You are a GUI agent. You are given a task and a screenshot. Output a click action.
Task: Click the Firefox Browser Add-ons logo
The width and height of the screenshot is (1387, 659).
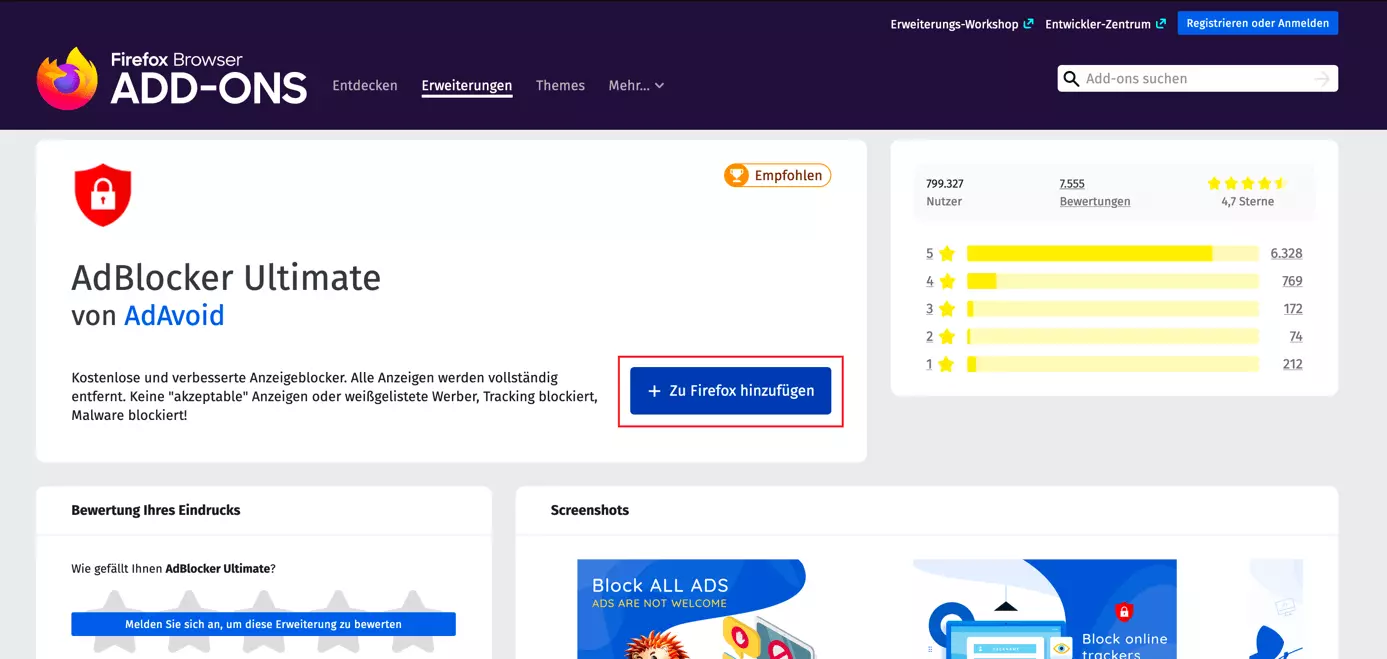(172, 78)
